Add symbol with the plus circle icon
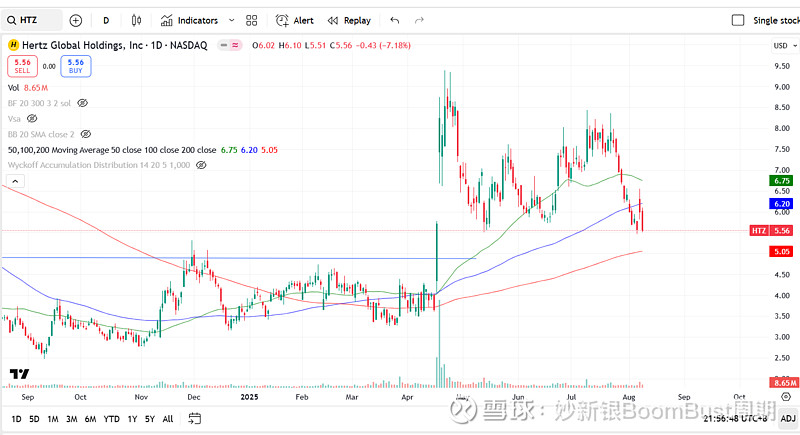Image resolution: width=800 pixels, height=435 pixels. 76,20
